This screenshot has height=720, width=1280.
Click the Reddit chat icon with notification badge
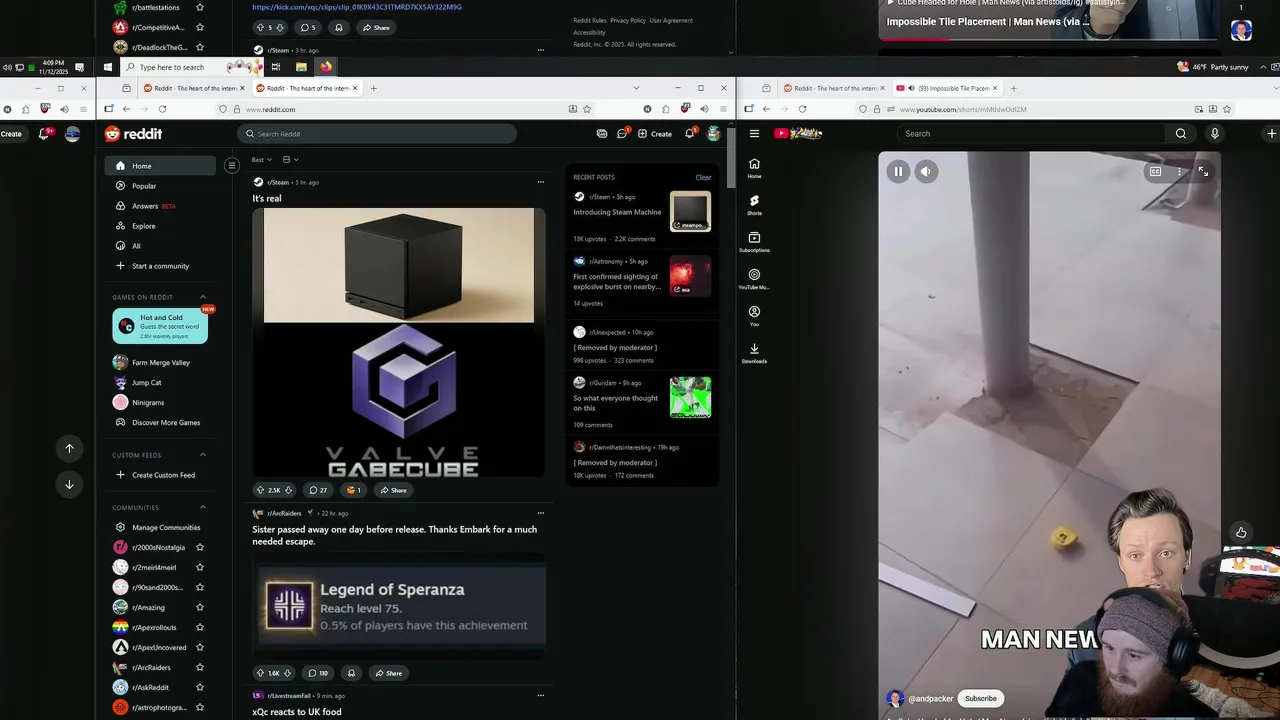pos(622,133)
